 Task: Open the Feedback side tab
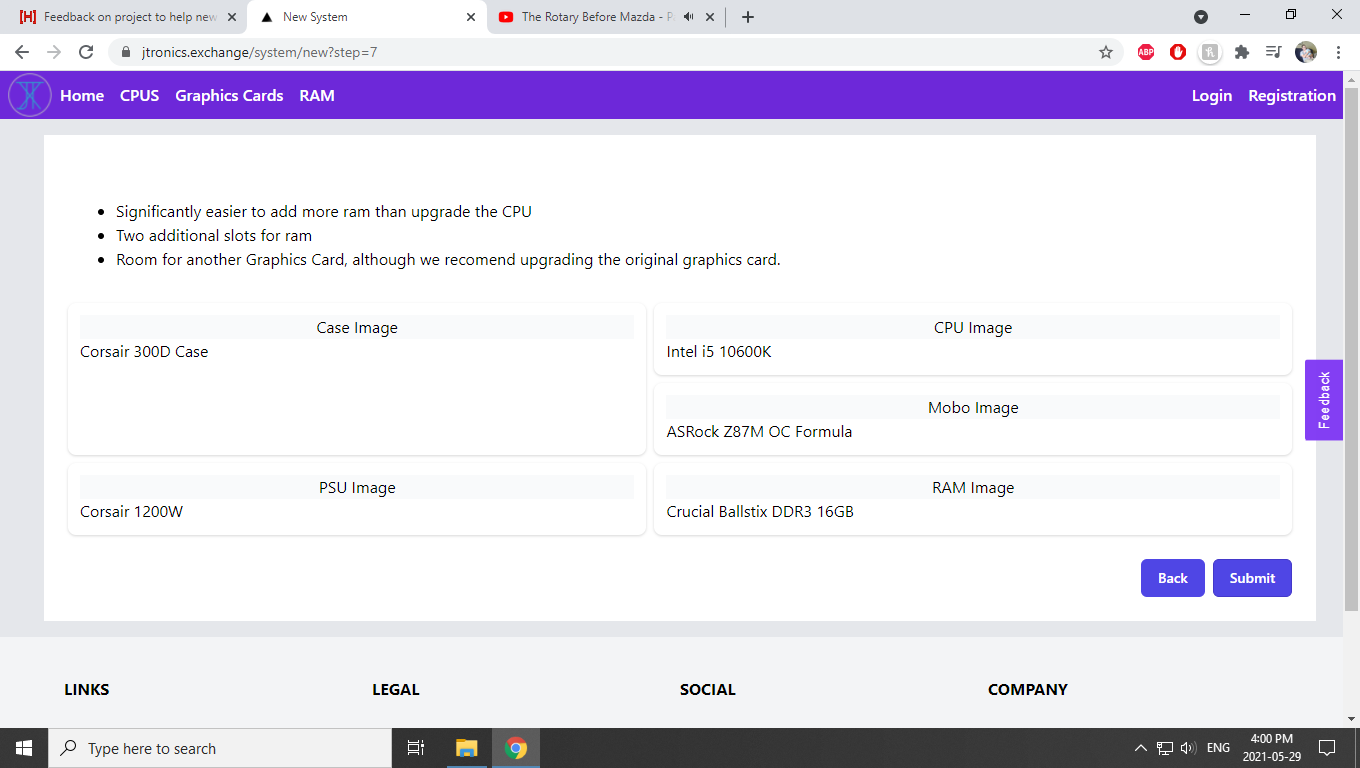tap(1324, 400)
